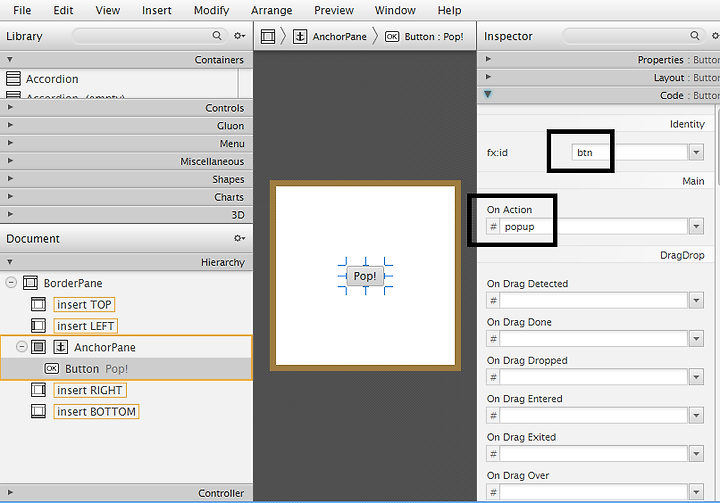Viewport: 720px width, 503px height.
Task: Click the On Drag Detected field
Action: [594, 300]
